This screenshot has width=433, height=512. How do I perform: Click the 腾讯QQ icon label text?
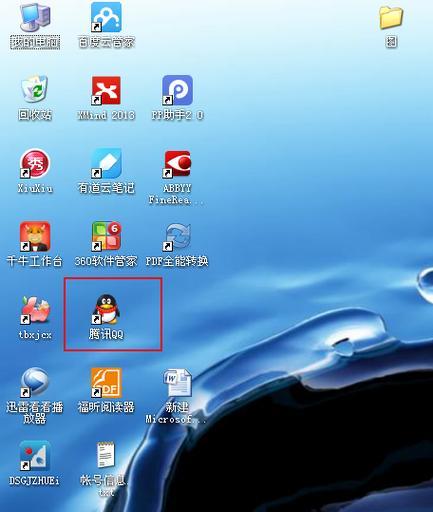pyautogui.click(x=106, y=334)
